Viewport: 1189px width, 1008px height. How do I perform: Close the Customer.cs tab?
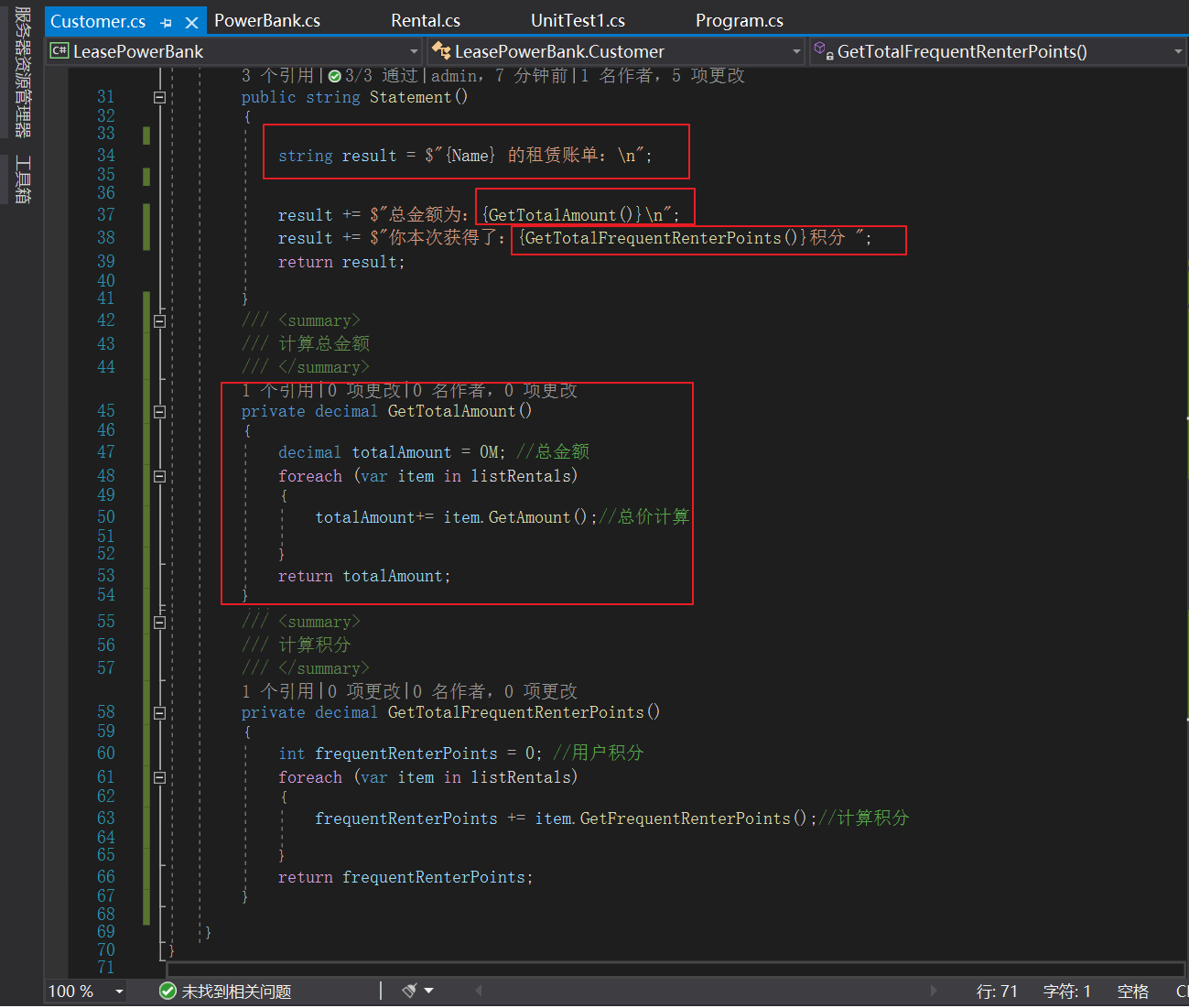191,22
